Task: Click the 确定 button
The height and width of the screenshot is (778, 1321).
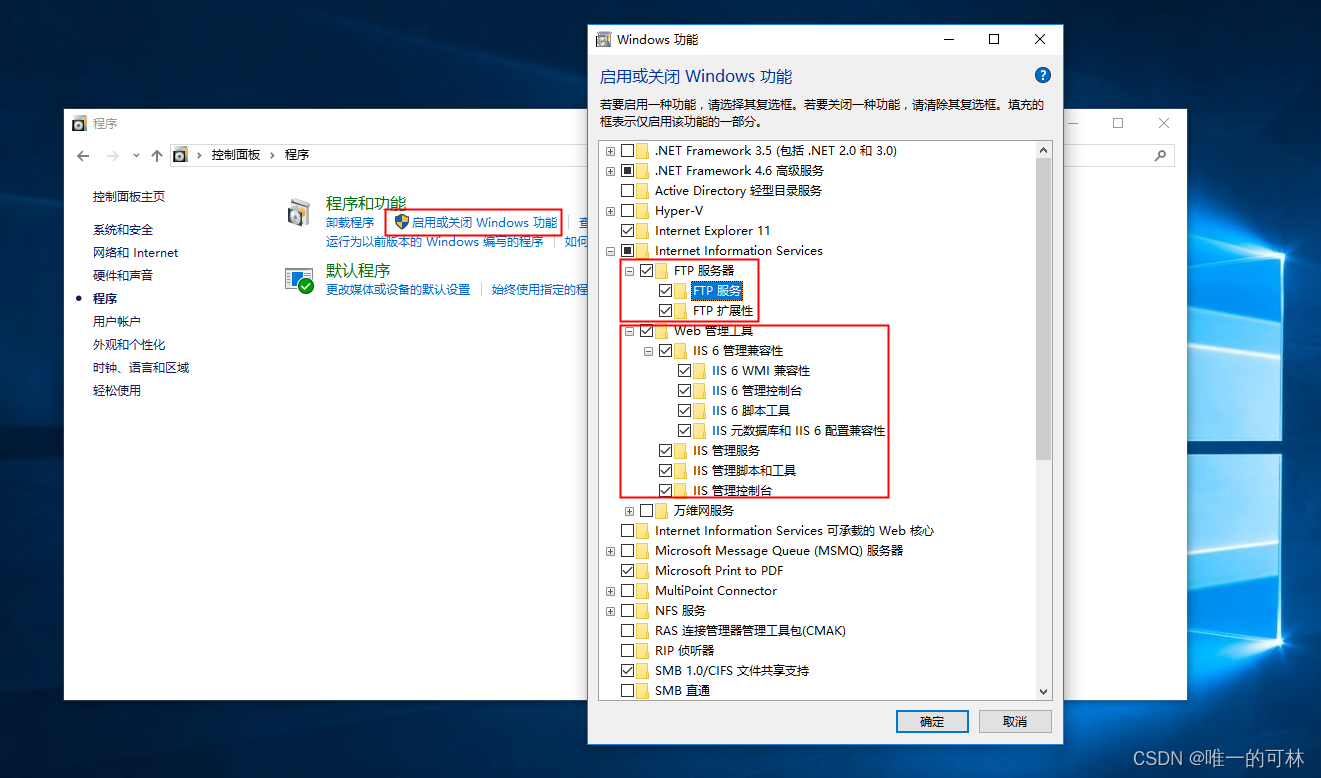Action: tap(932, 721)
